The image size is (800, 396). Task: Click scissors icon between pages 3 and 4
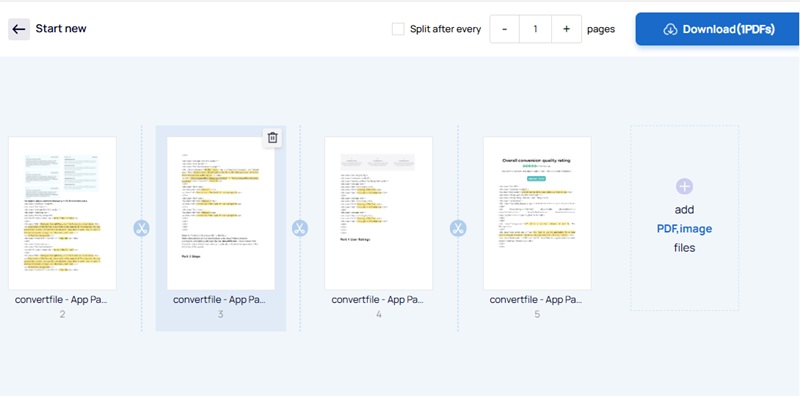[x=300, y=228]
